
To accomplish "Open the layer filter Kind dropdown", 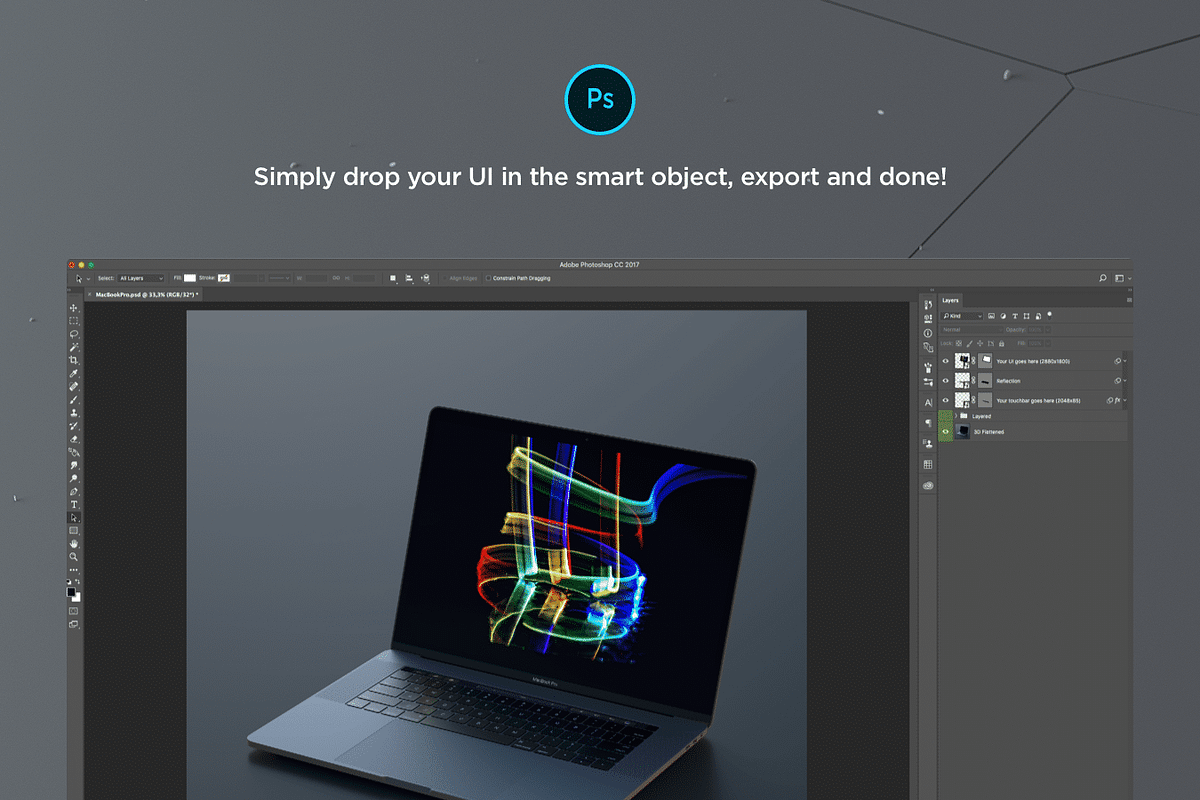I will point(962,316).
